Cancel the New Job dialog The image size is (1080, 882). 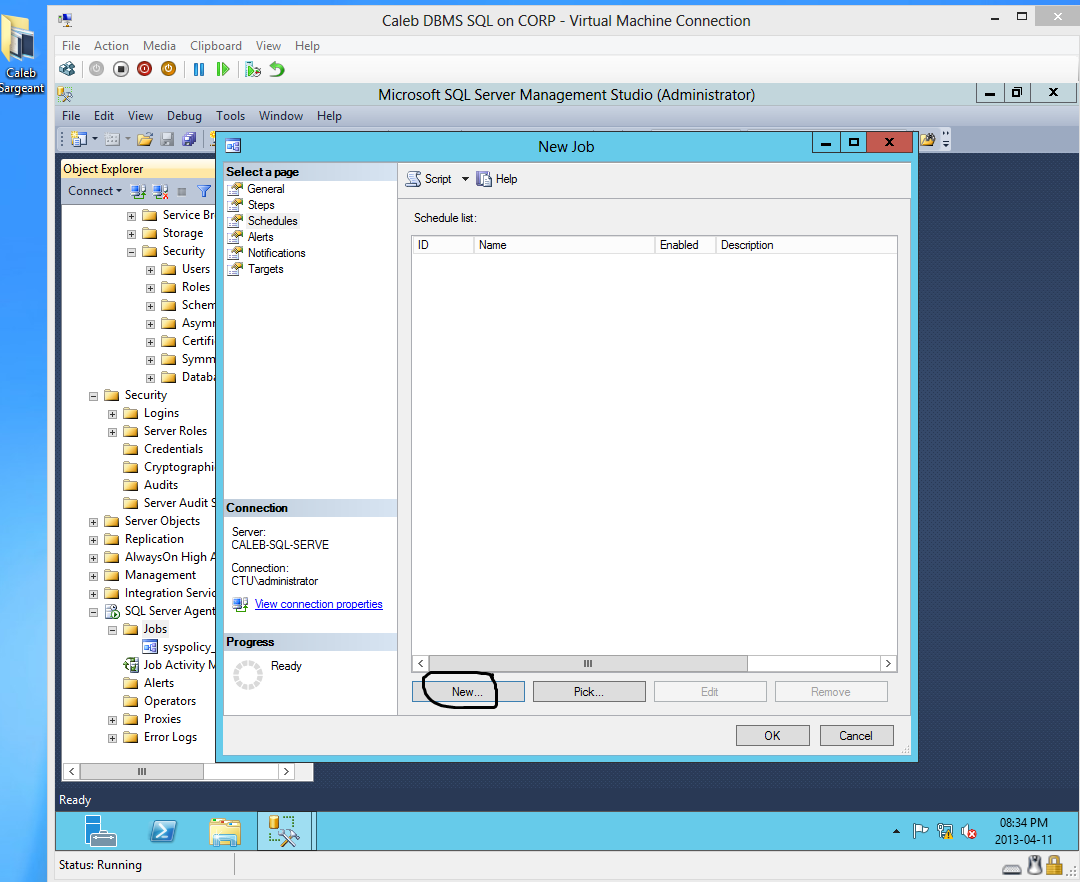tap(856, 735)
